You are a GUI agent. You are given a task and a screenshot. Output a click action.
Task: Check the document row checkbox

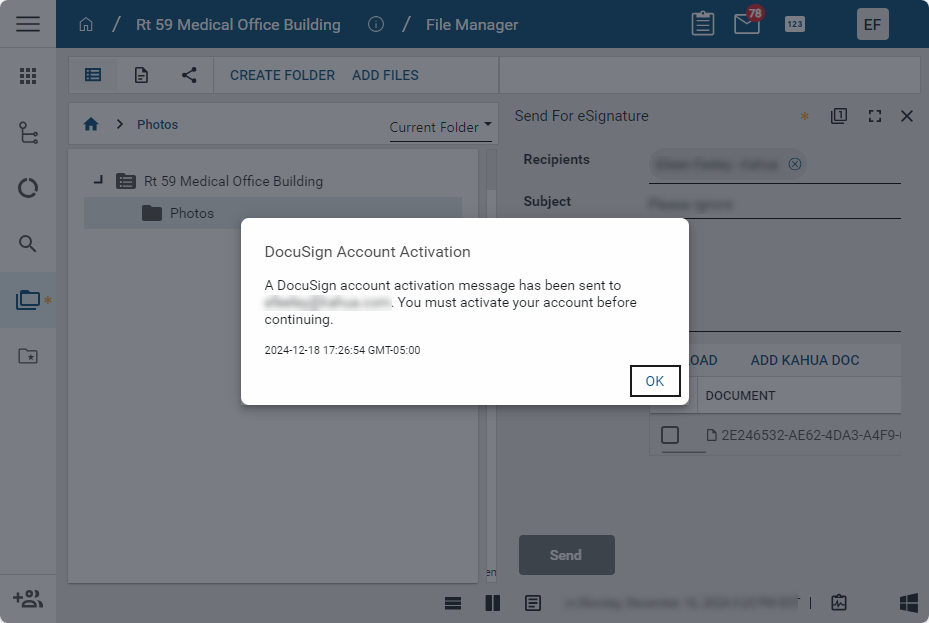[670, 435]
